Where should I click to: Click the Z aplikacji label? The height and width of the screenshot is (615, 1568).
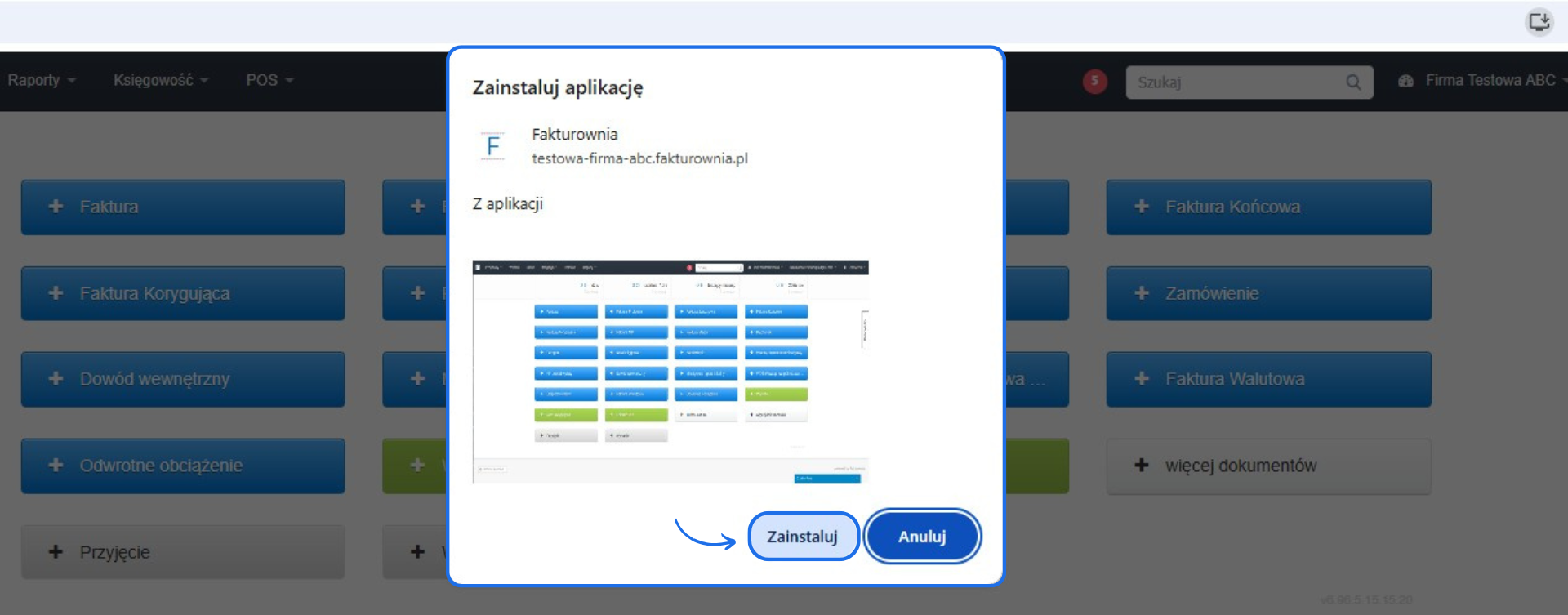click(x=508, y=204)
